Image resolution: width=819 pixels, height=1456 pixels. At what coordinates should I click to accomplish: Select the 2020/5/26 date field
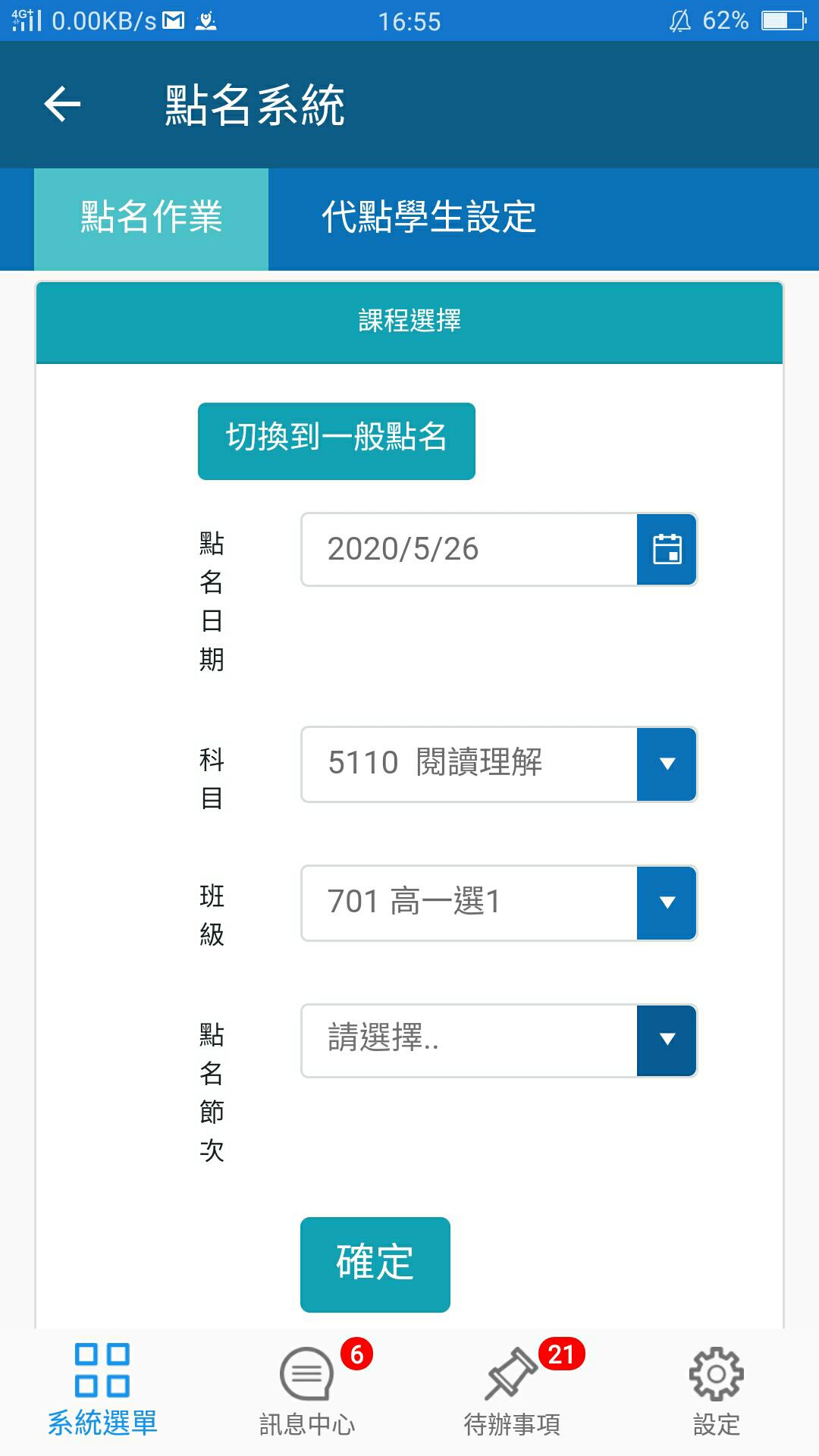tap(469, 549)
